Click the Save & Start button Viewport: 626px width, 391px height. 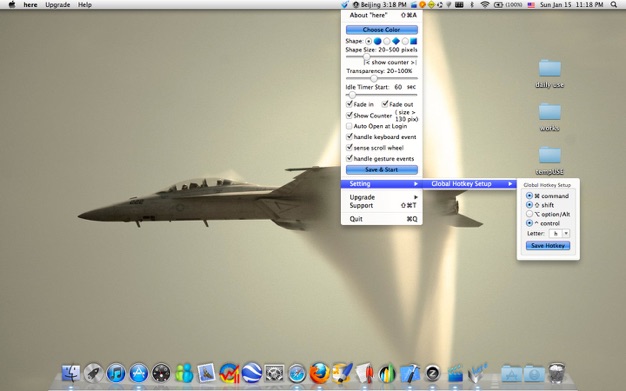[382, 170]
